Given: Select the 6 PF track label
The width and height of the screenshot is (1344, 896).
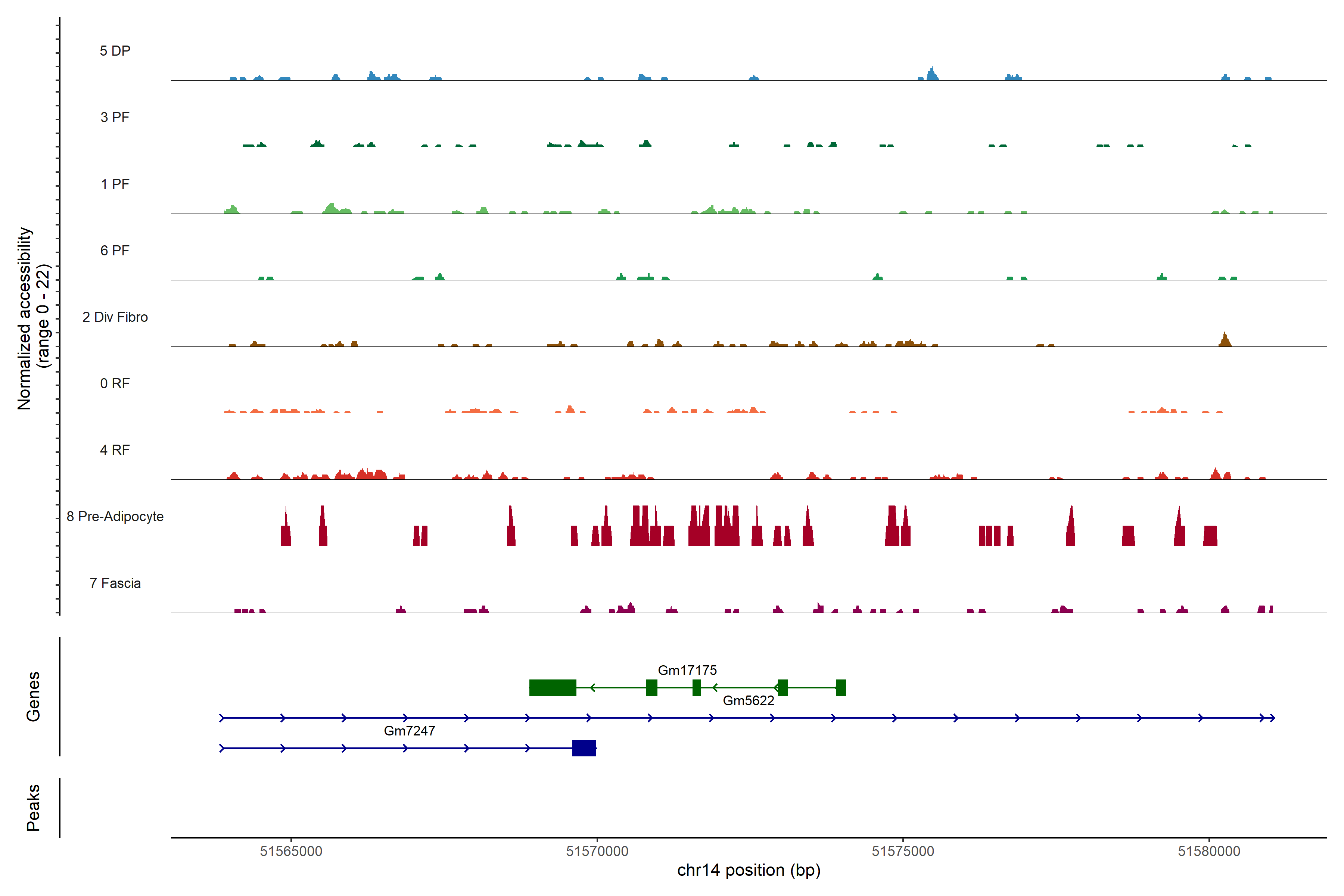Looking at the screenshot, I should click(115, 250).
